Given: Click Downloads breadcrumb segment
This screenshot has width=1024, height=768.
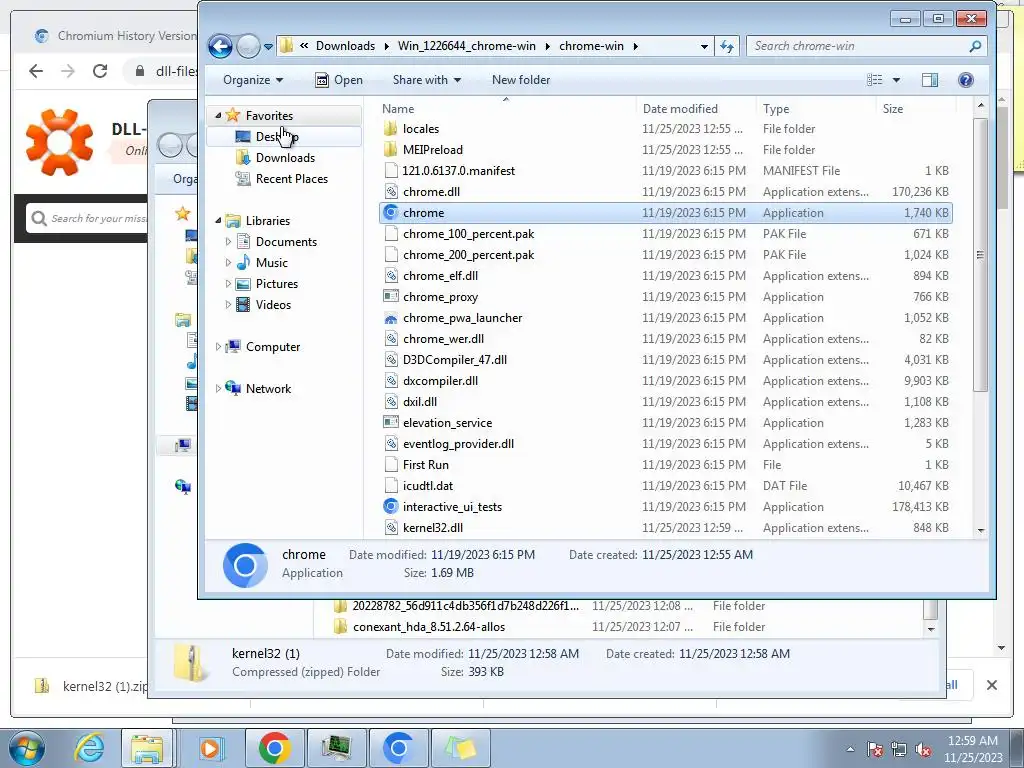Looking at the screenshot, I should click(x=345, y=46).
